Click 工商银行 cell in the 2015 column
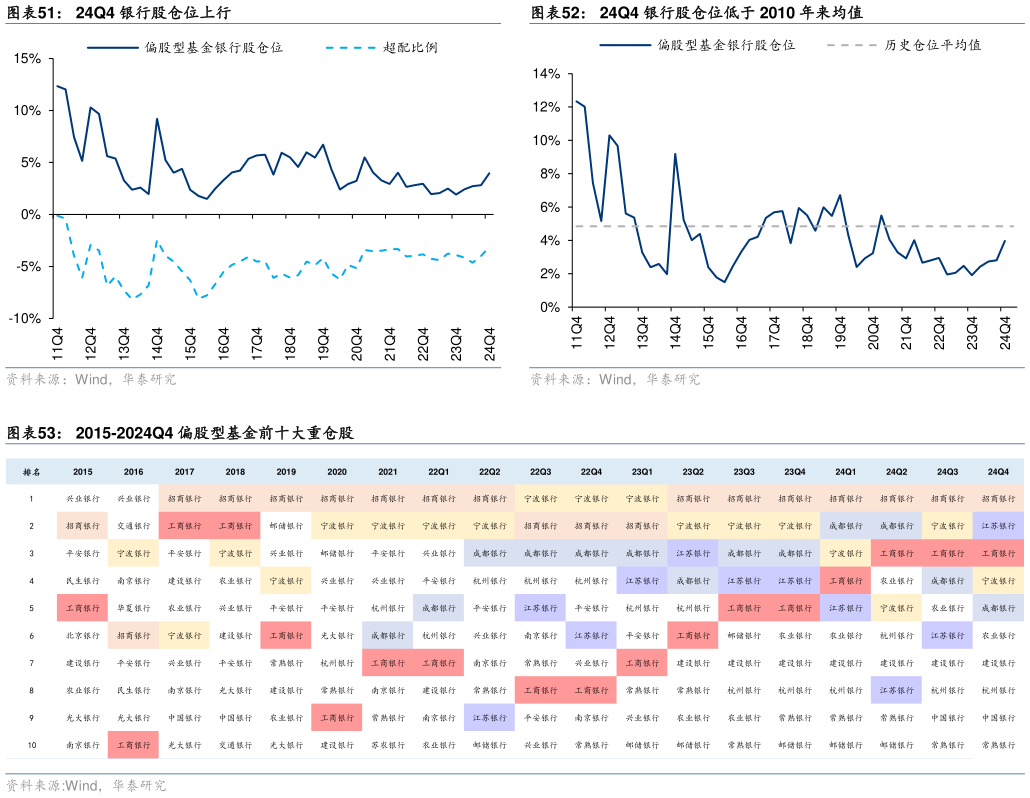 click(82, 608)
